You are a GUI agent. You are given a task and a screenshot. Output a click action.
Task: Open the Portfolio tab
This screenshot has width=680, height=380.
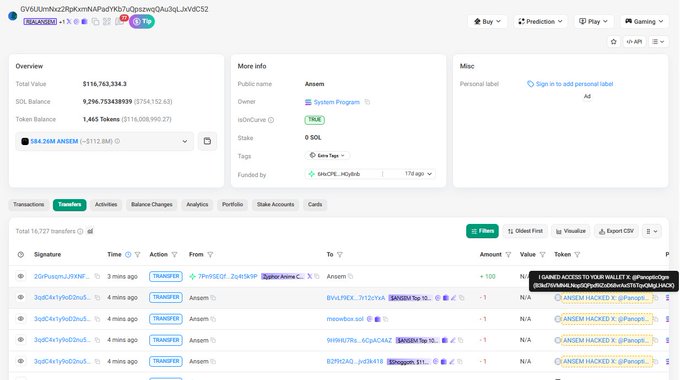click(232, 205)
